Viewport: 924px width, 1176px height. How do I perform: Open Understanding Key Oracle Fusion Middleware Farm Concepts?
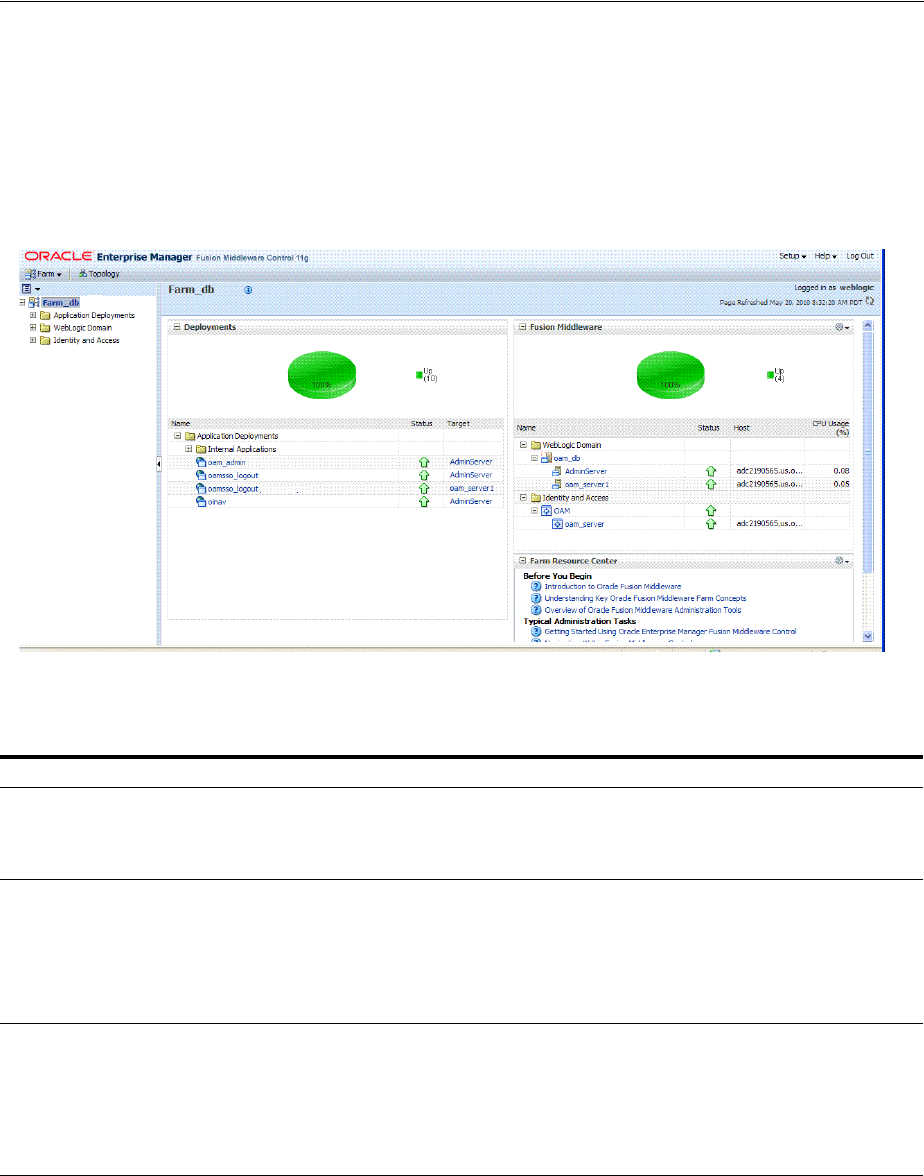click(x=645, y=598)
